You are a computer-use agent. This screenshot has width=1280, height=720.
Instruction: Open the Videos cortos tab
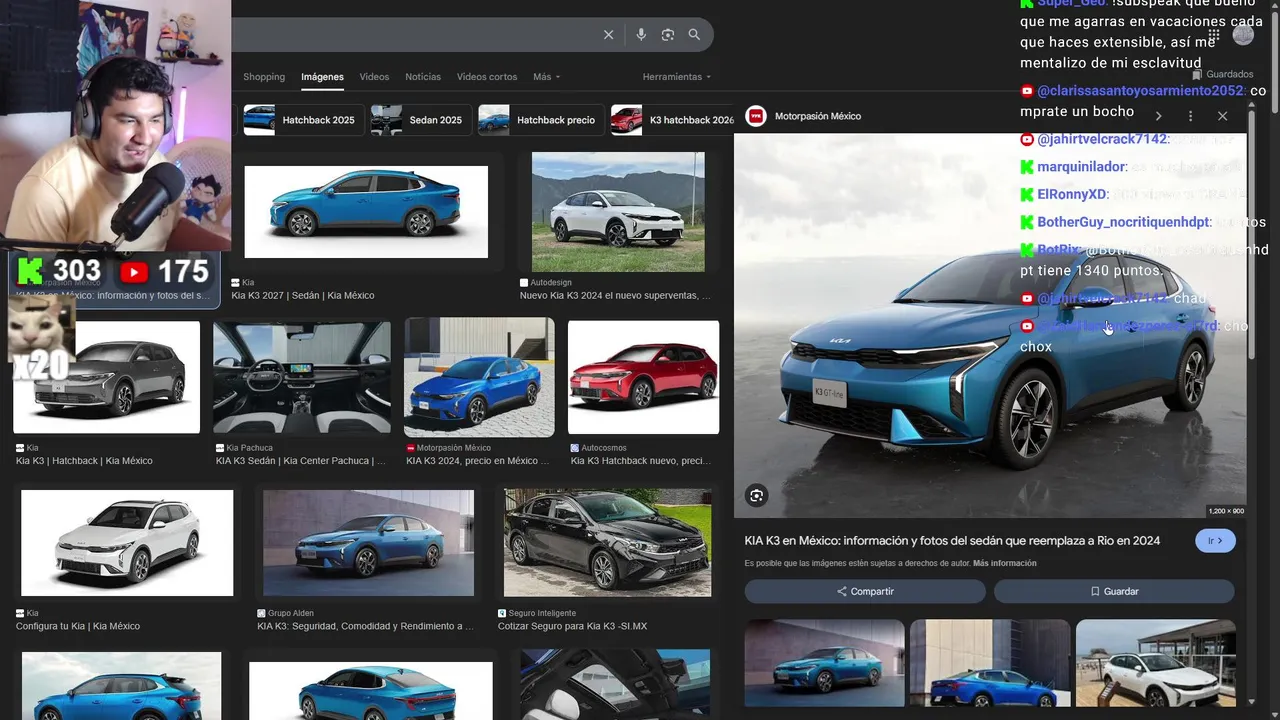[487, 77]
